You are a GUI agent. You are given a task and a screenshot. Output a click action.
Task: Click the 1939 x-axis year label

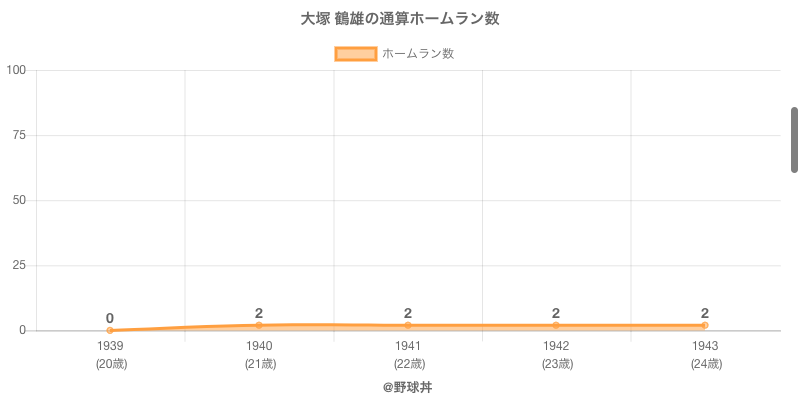click(110, 346)
